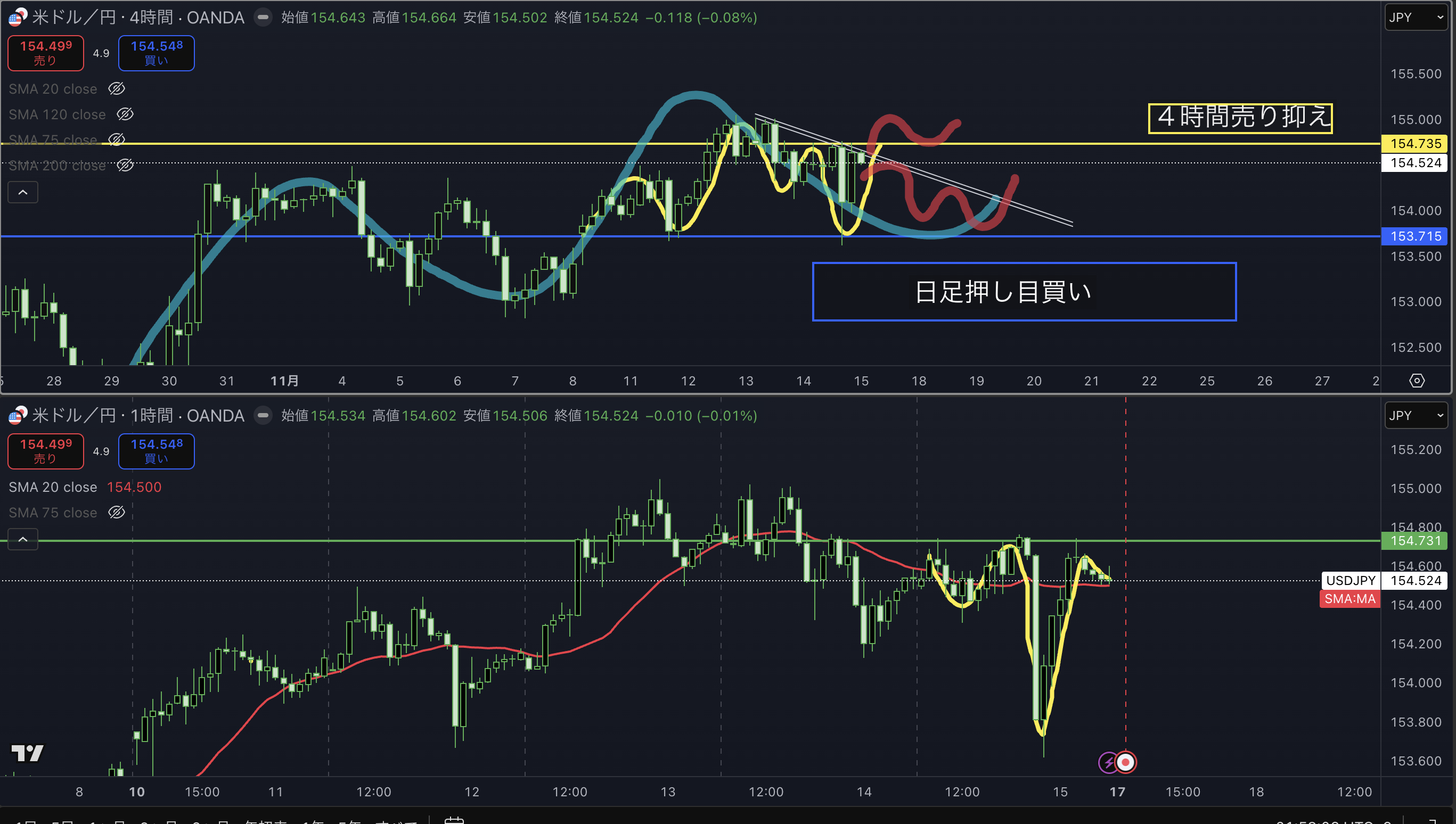Click the lightning bolt event icon
This screenshot has width=1456, height=824.
click(1108, 762)
